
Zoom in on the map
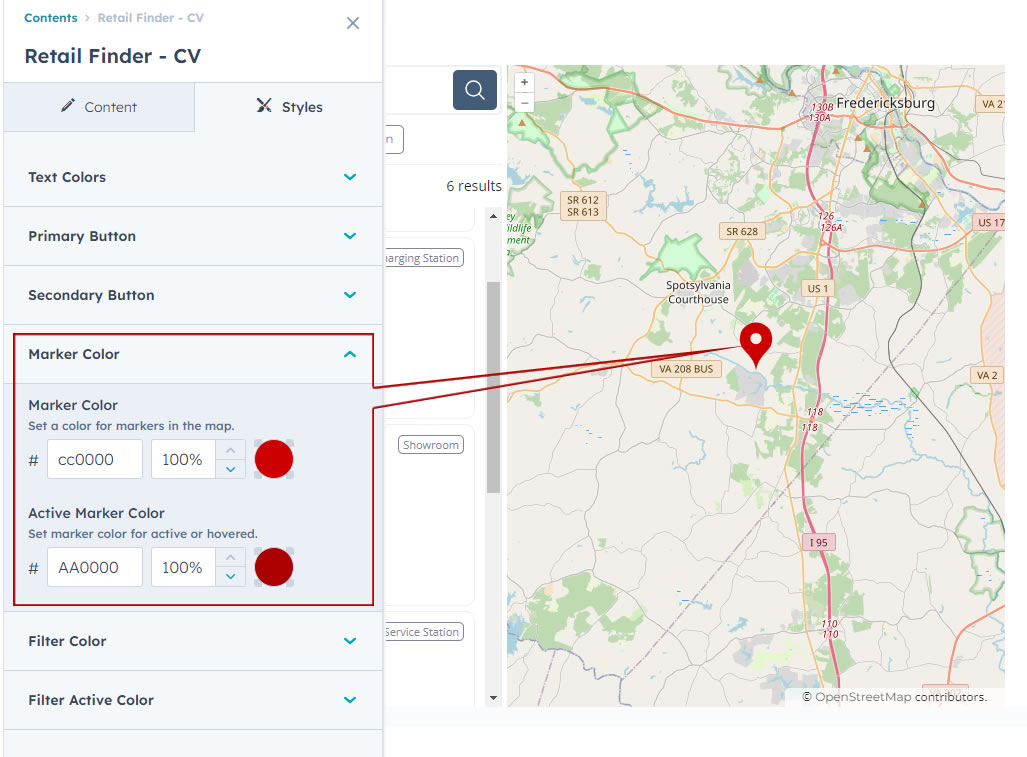click(525, 83)
